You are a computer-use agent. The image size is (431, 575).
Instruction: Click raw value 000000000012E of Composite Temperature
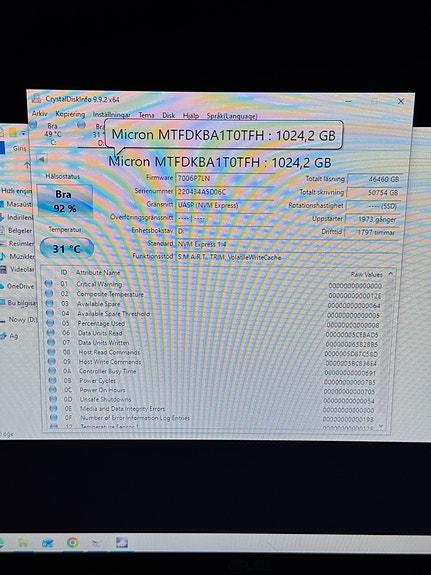(x=355, y=296)
